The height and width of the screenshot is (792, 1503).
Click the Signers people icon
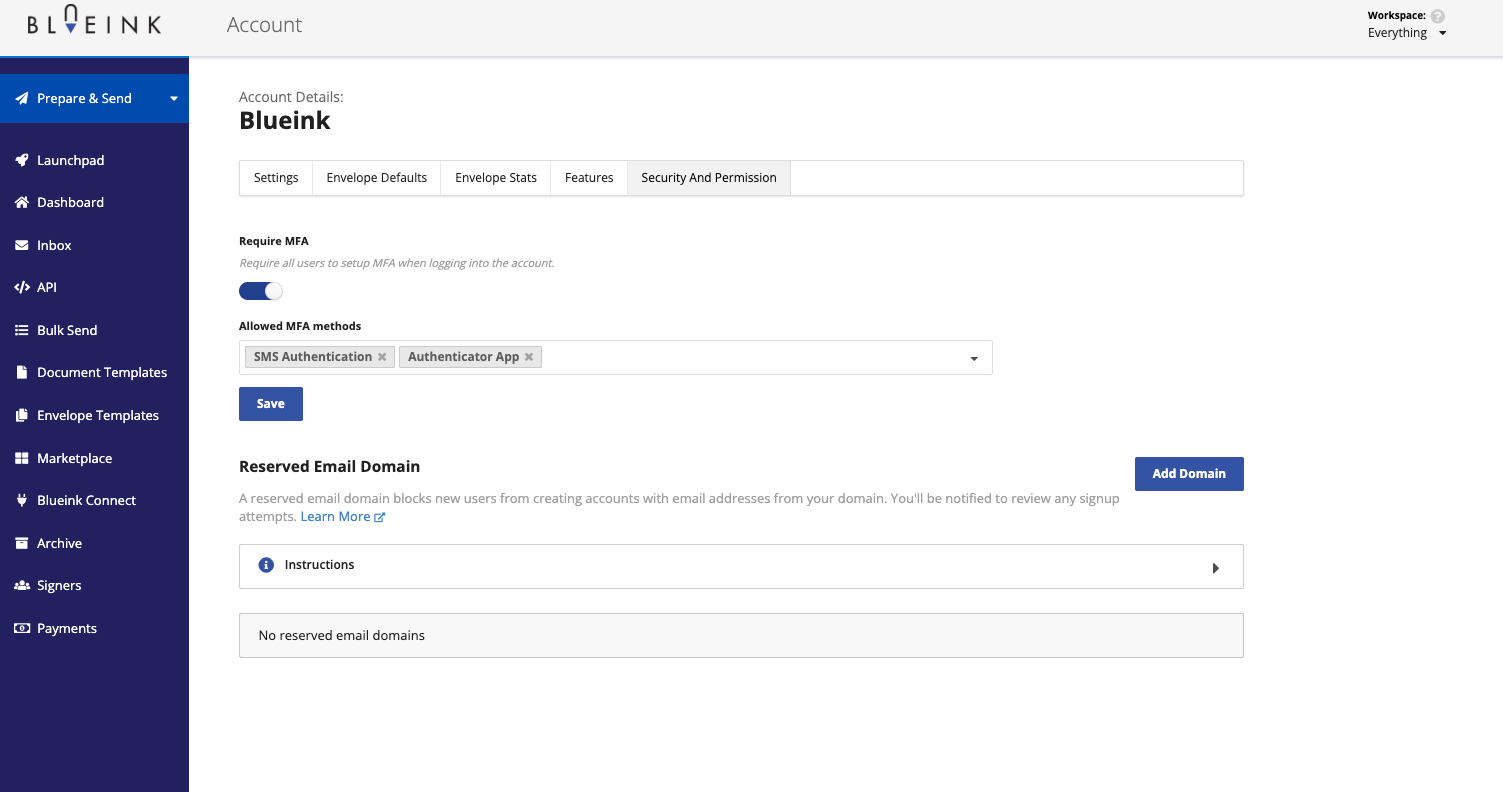(x=22, y=585)
